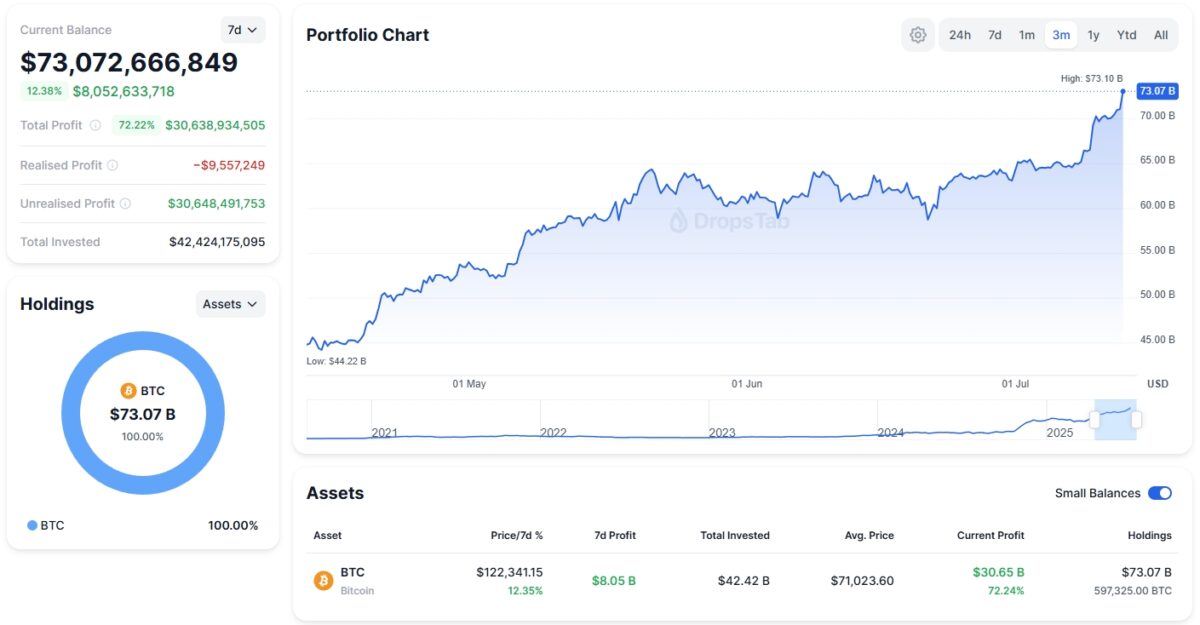The image size is (1200, 625).
Task: Click blue BTC legend dot in Holdings
Action: click(32, 525)
